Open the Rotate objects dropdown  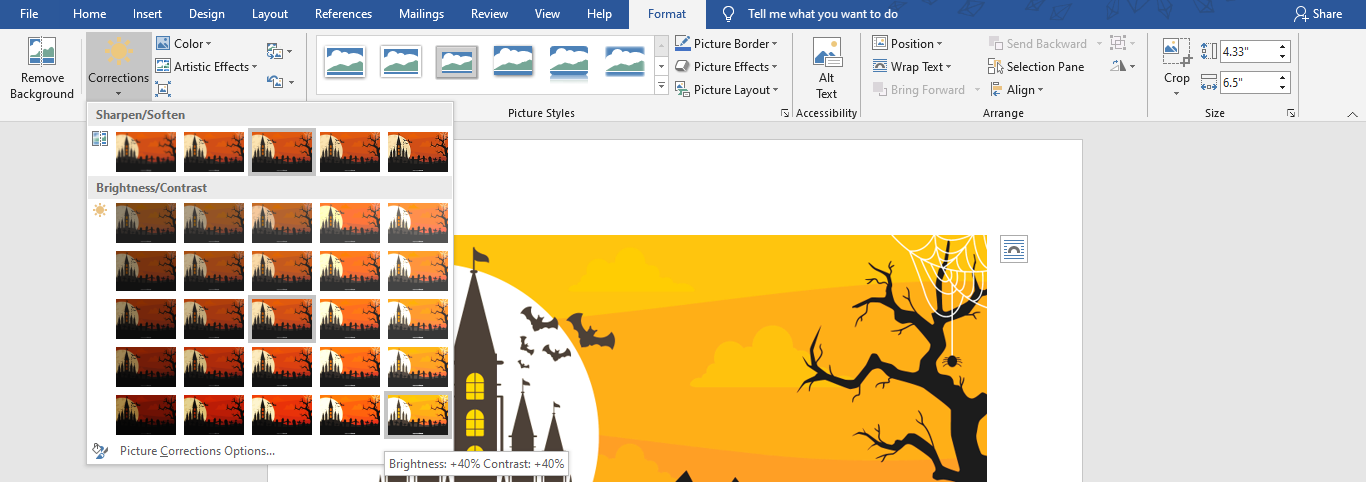click(x=1123, y=67)
